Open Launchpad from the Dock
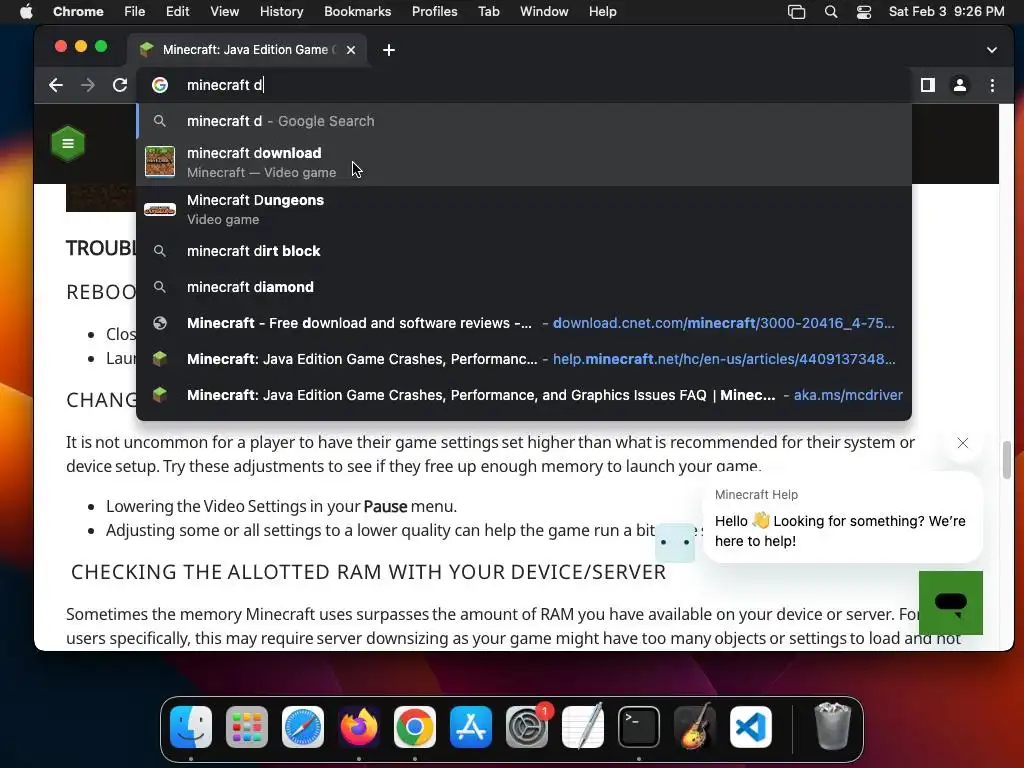Image resolution: width=1024 pixels, height=768 pixels. coord(247,726)
